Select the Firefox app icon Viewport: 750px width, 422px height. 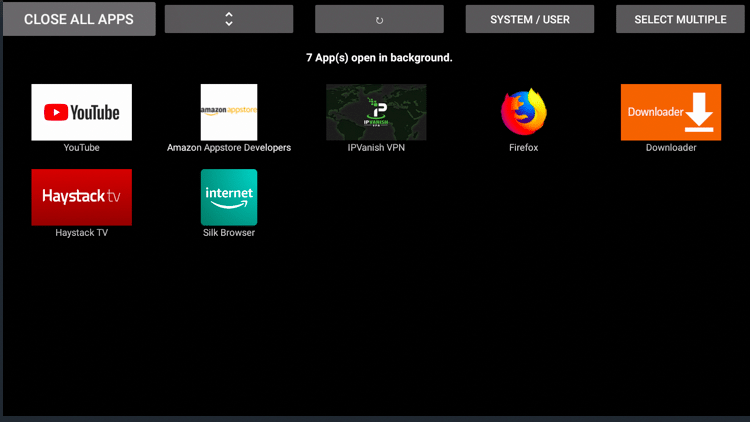523,112
